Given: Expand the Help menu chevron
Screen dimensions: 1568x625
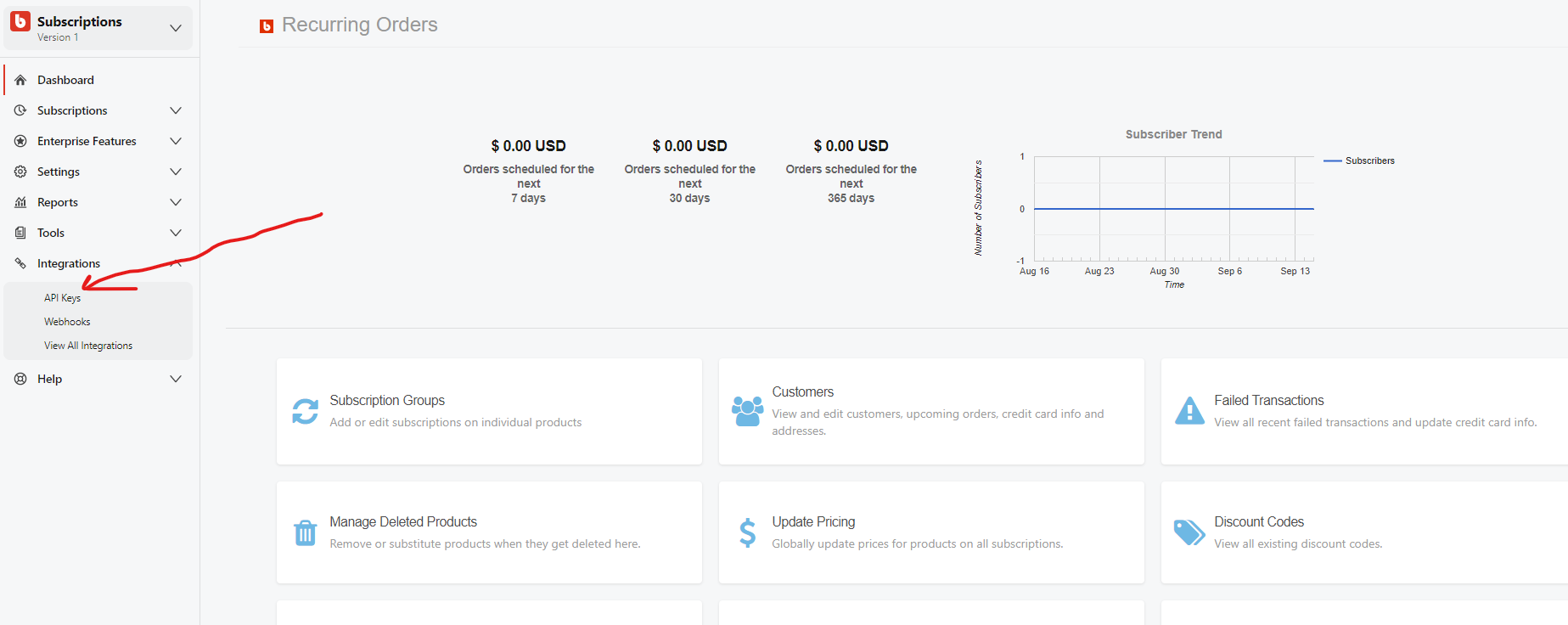Looking at the screenshot, I should tap(176, 379).
